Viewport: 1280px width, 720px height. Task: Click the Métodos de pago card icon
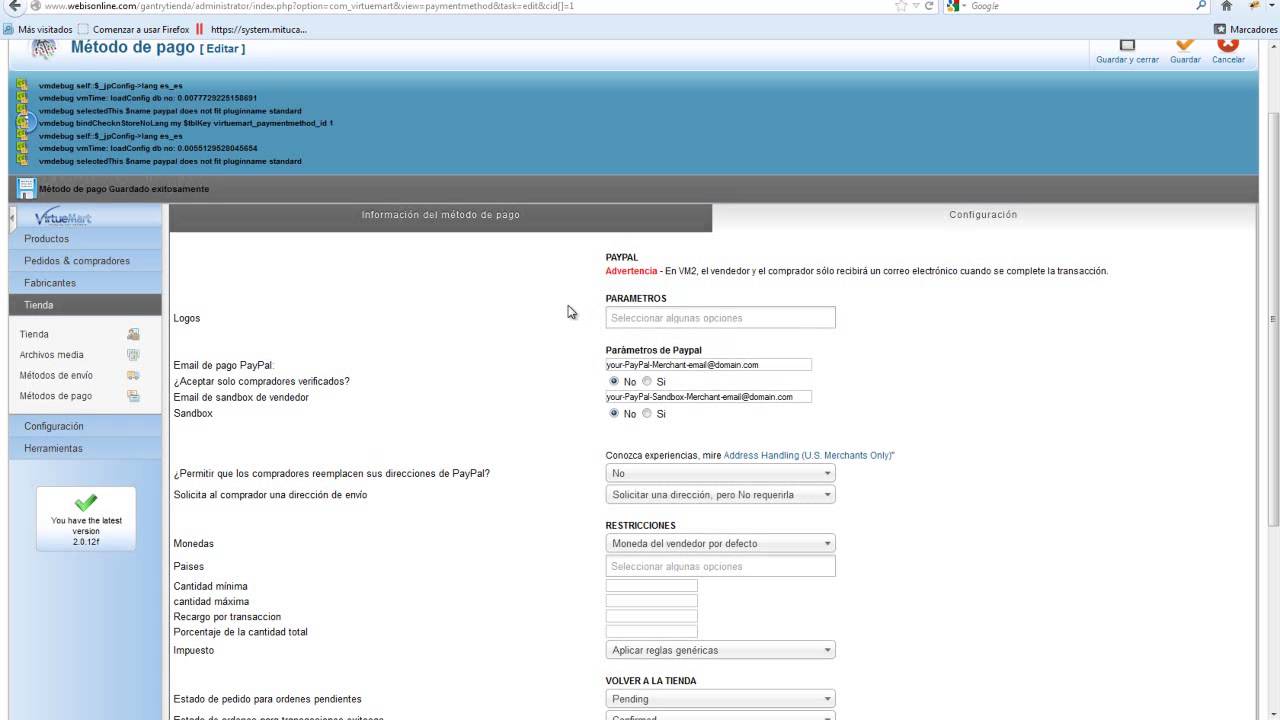click(x=133, y=396)
